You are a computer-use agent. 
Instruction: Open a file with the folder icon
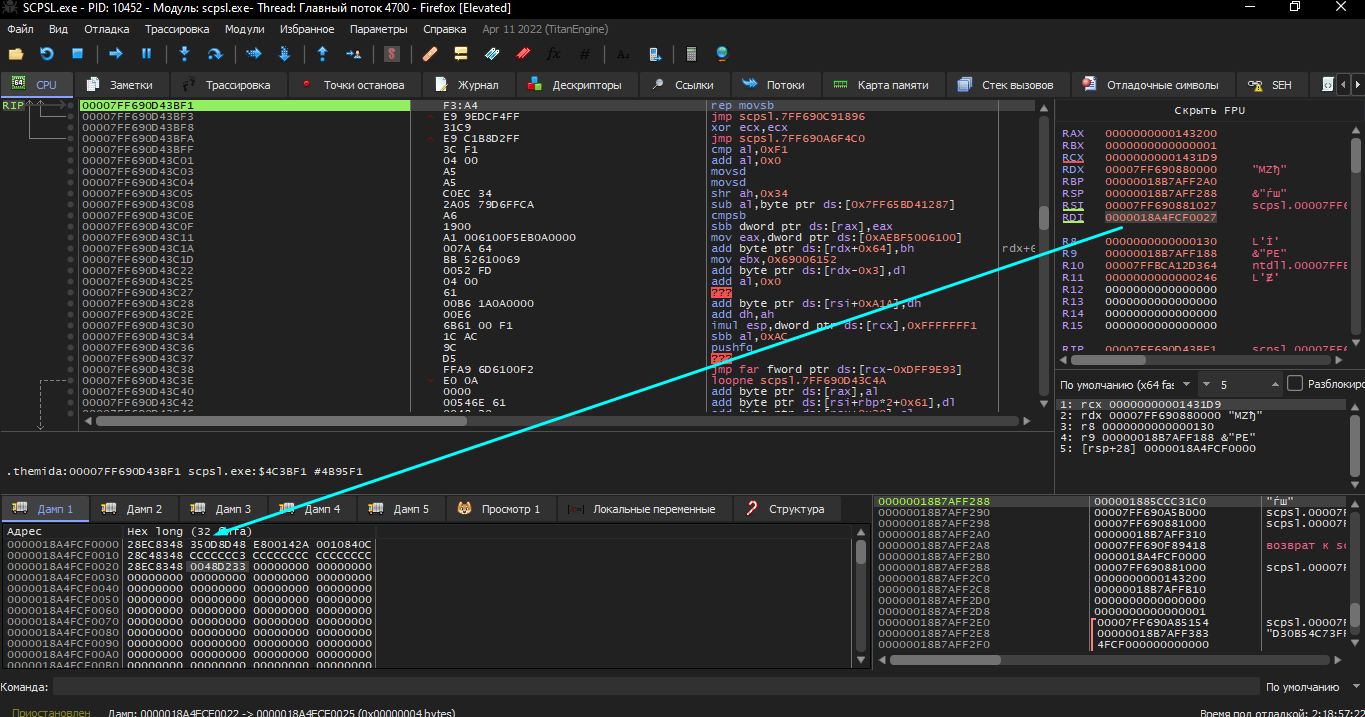tap(15, 53)
